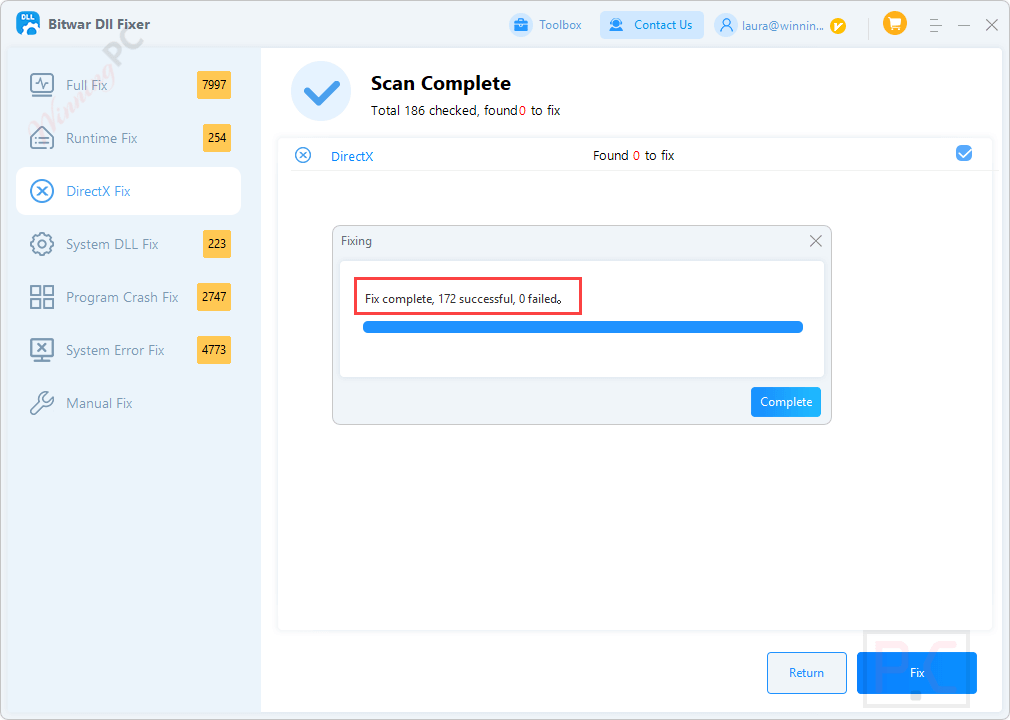Screen dimensions: 1010x720
Task: Open the orange chat feedback icon
Action: (x=895, y=22)
